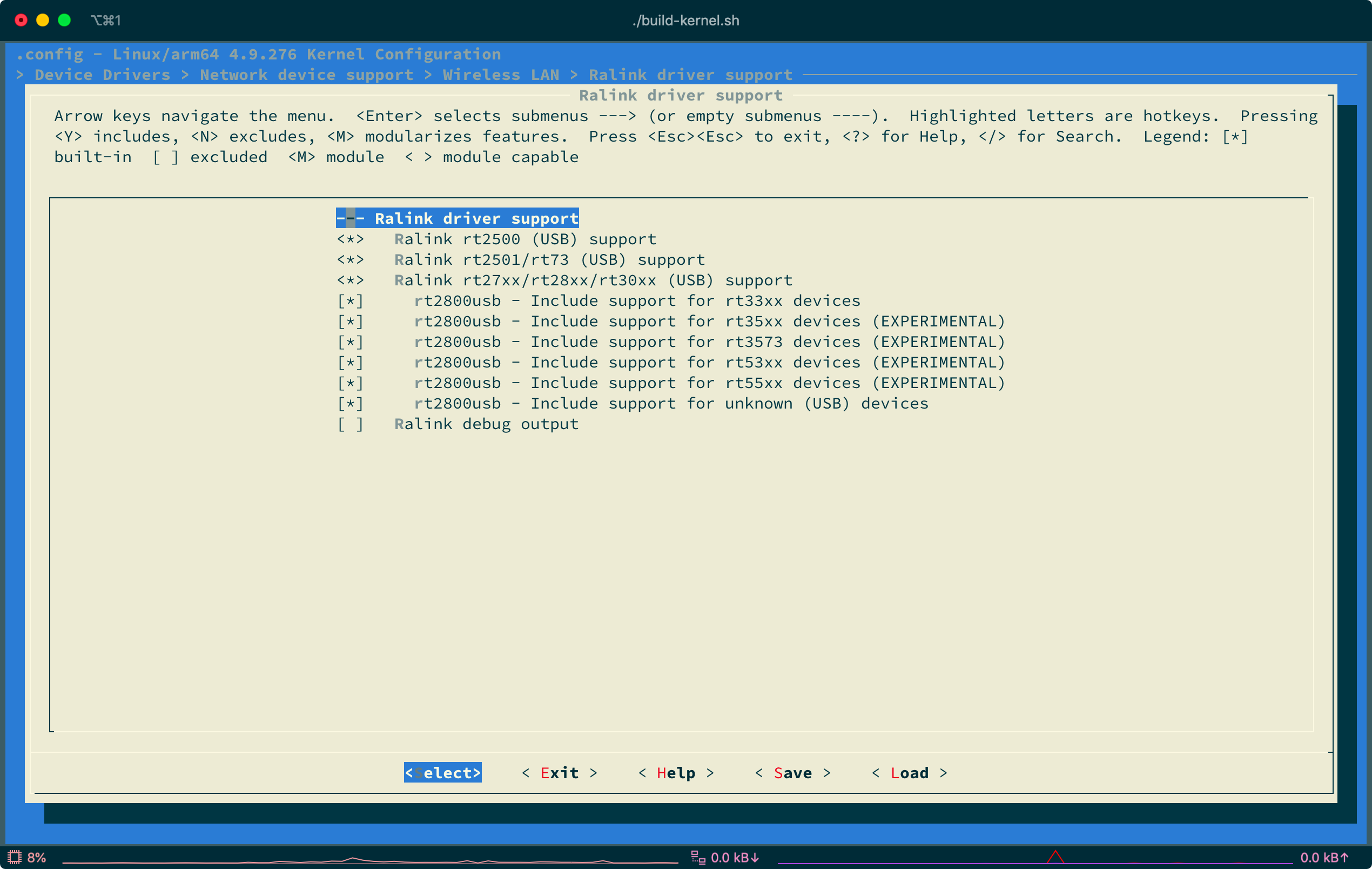1372x869 pixels.
Task: Select rt3573 devices EXPERIMENTAL menu entry
Action: 709,342
